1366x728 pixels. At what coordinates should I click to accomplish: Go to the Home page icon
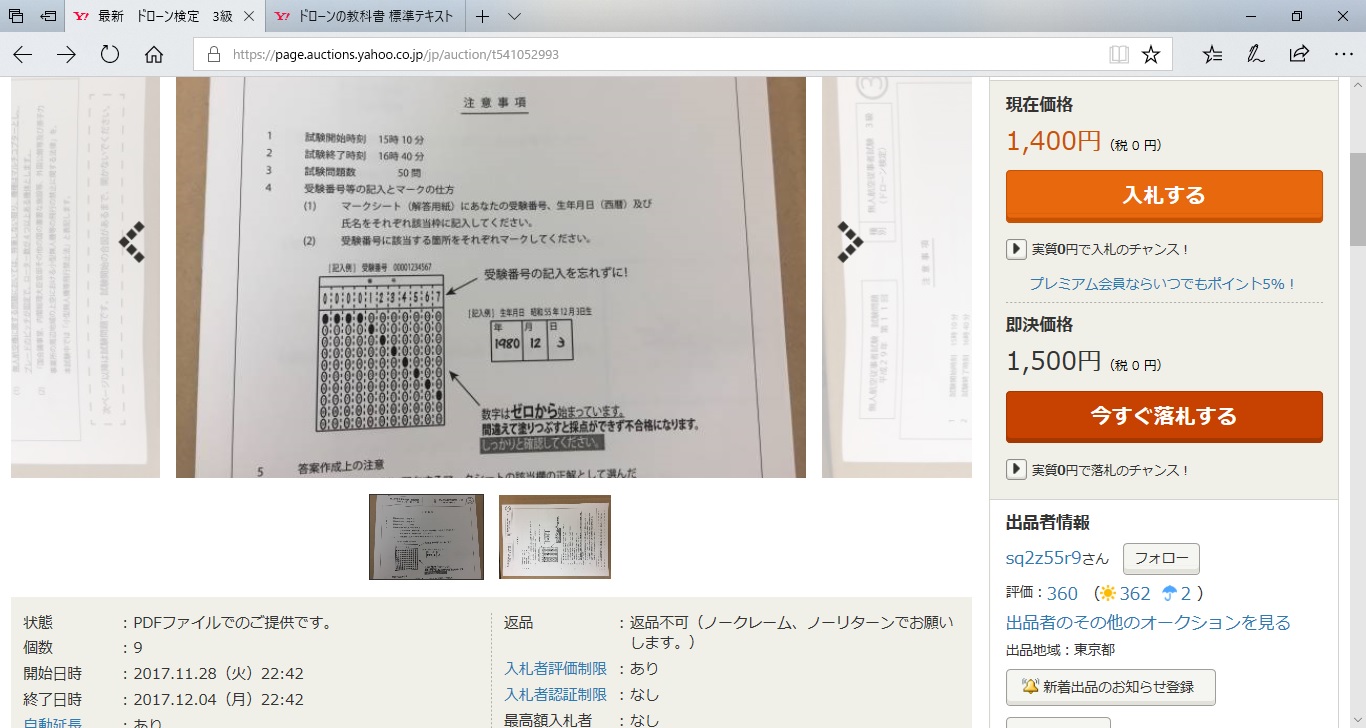[x=154, y=54]
